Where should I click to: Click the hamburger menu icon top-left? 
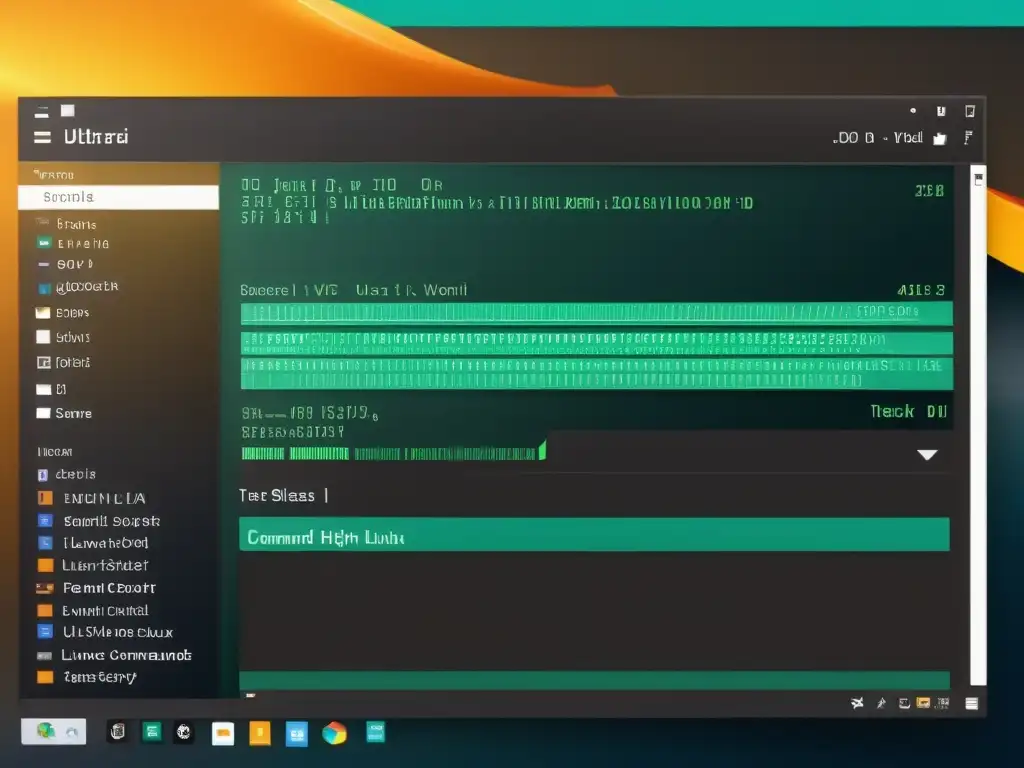(40, 137)
